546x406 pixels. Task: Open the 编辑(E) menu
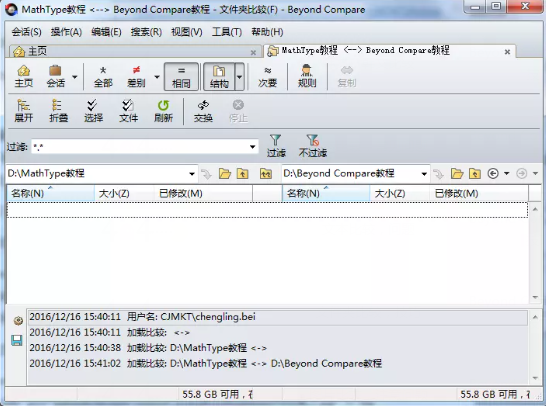[x=106, y=32]
